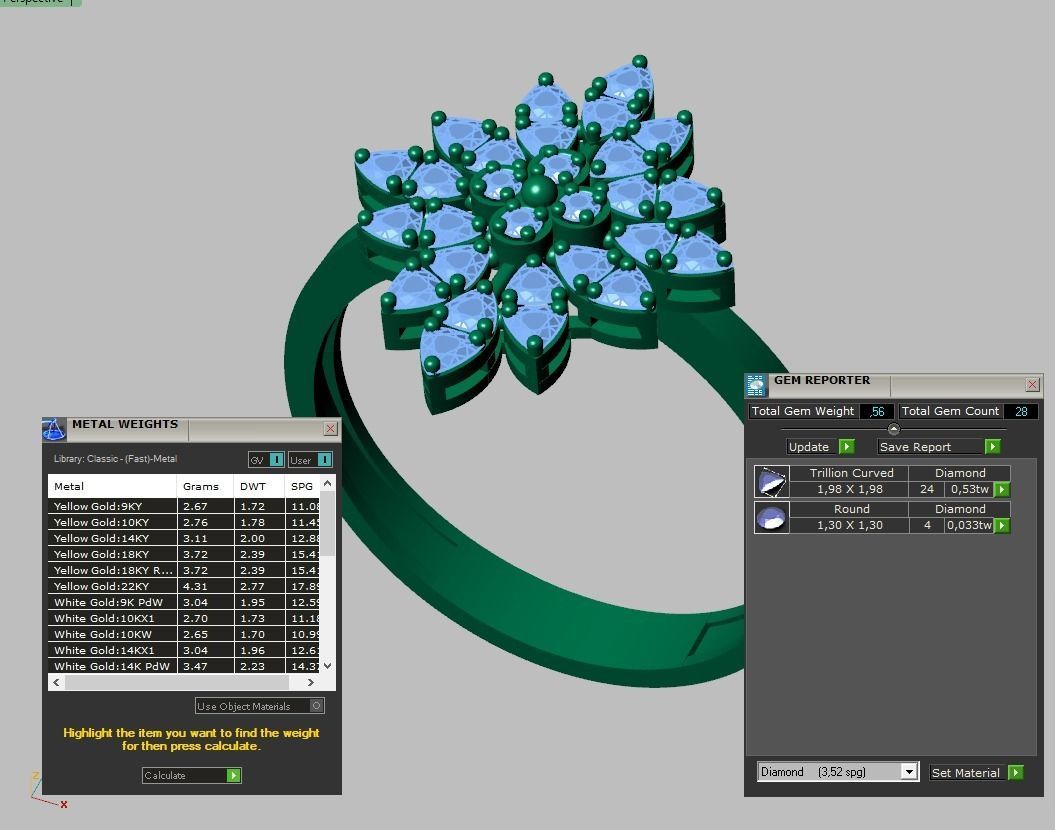This screenshot has height=830, width=1055.
Task: Collapse the Gem Reporter summary with round arrow
Action: click(894, 429)
